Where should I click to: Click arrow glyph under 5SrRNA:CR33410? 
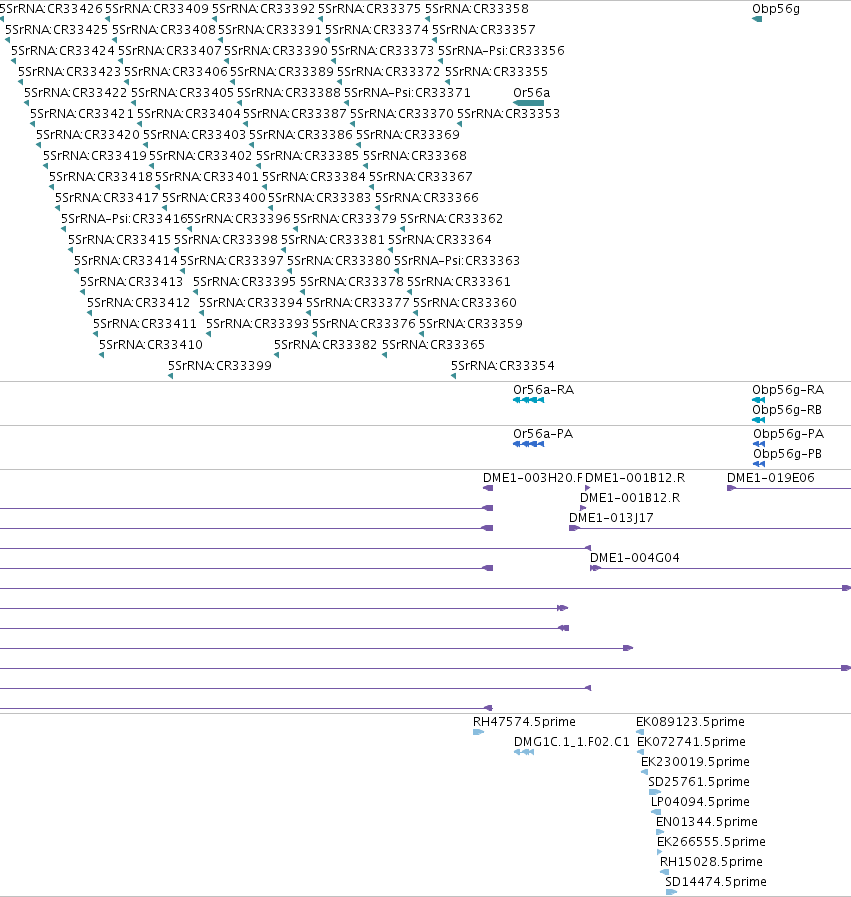coord(101,355)
